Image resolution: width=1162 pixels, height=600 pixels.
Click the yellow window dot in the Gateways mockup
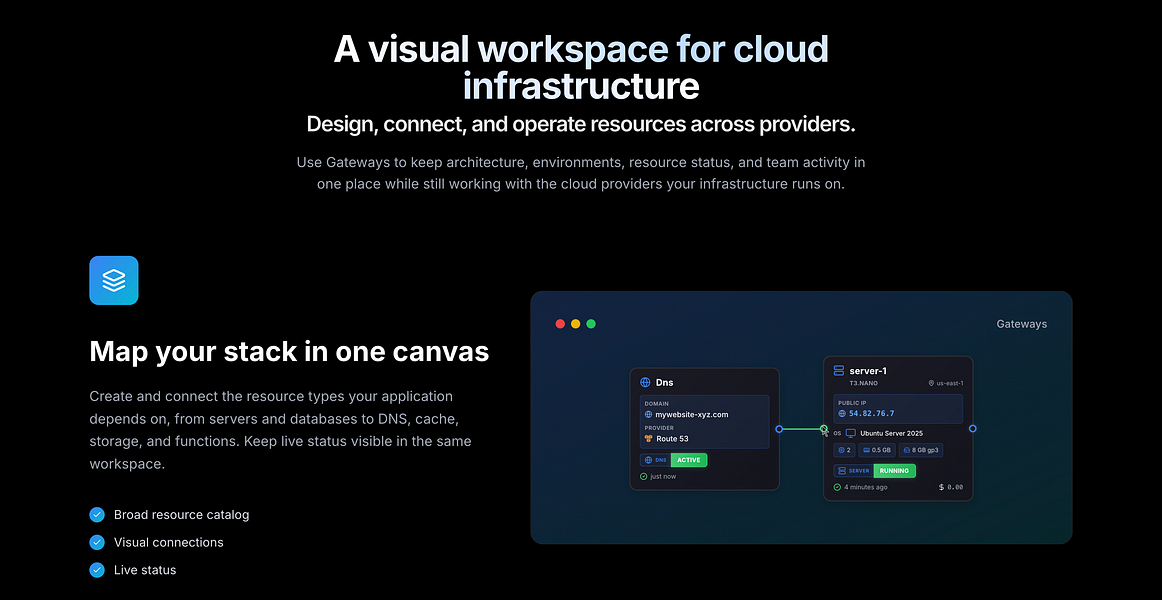[x=576, y=324]
